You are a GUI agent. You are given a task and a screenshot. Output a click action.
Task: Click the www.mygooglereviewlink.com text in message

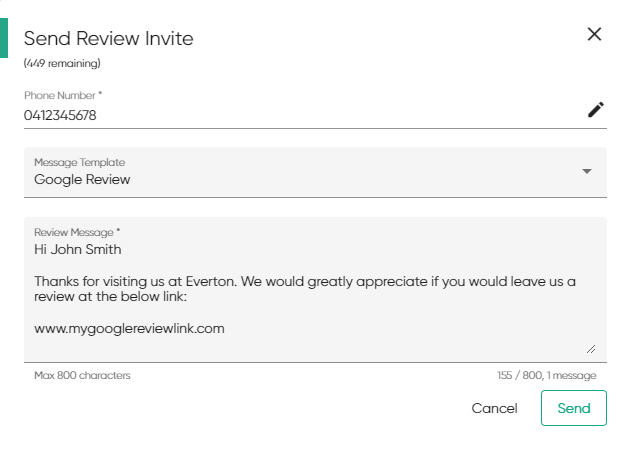click(129, 328)
